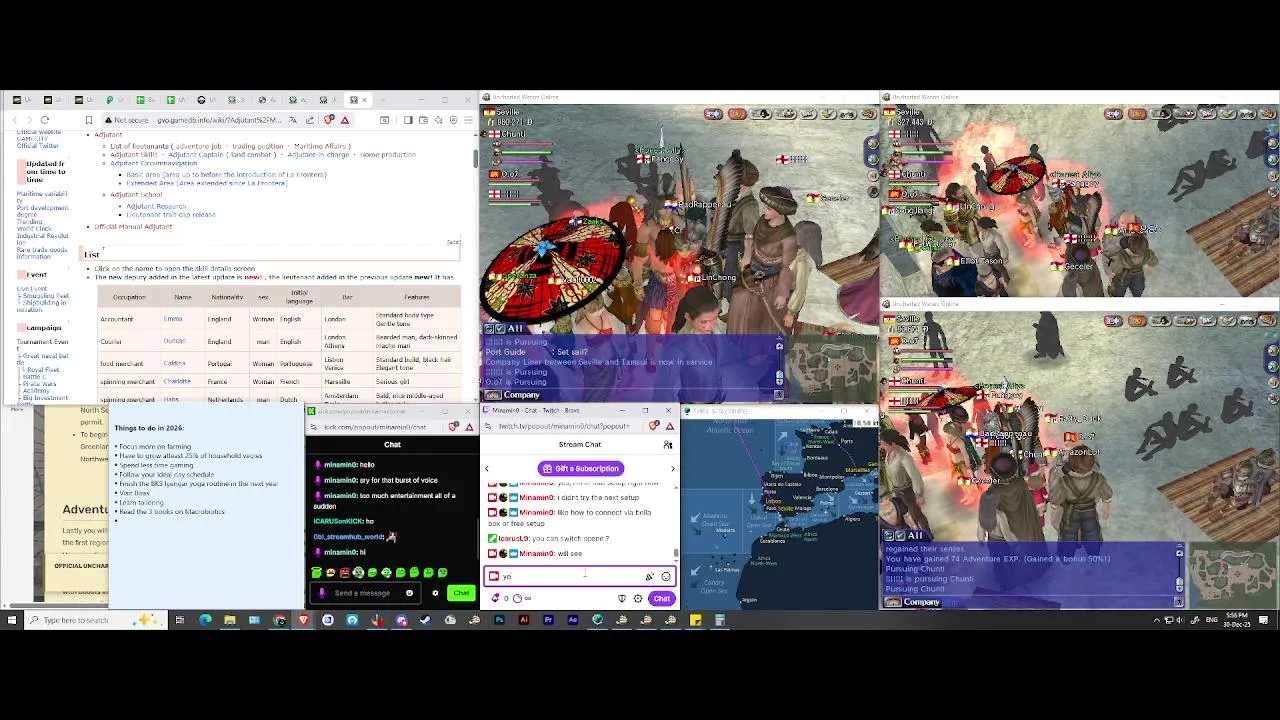Open the Official Manual Adjutant link
This screenshot has height=720, width=1280.
click(133, 226)
